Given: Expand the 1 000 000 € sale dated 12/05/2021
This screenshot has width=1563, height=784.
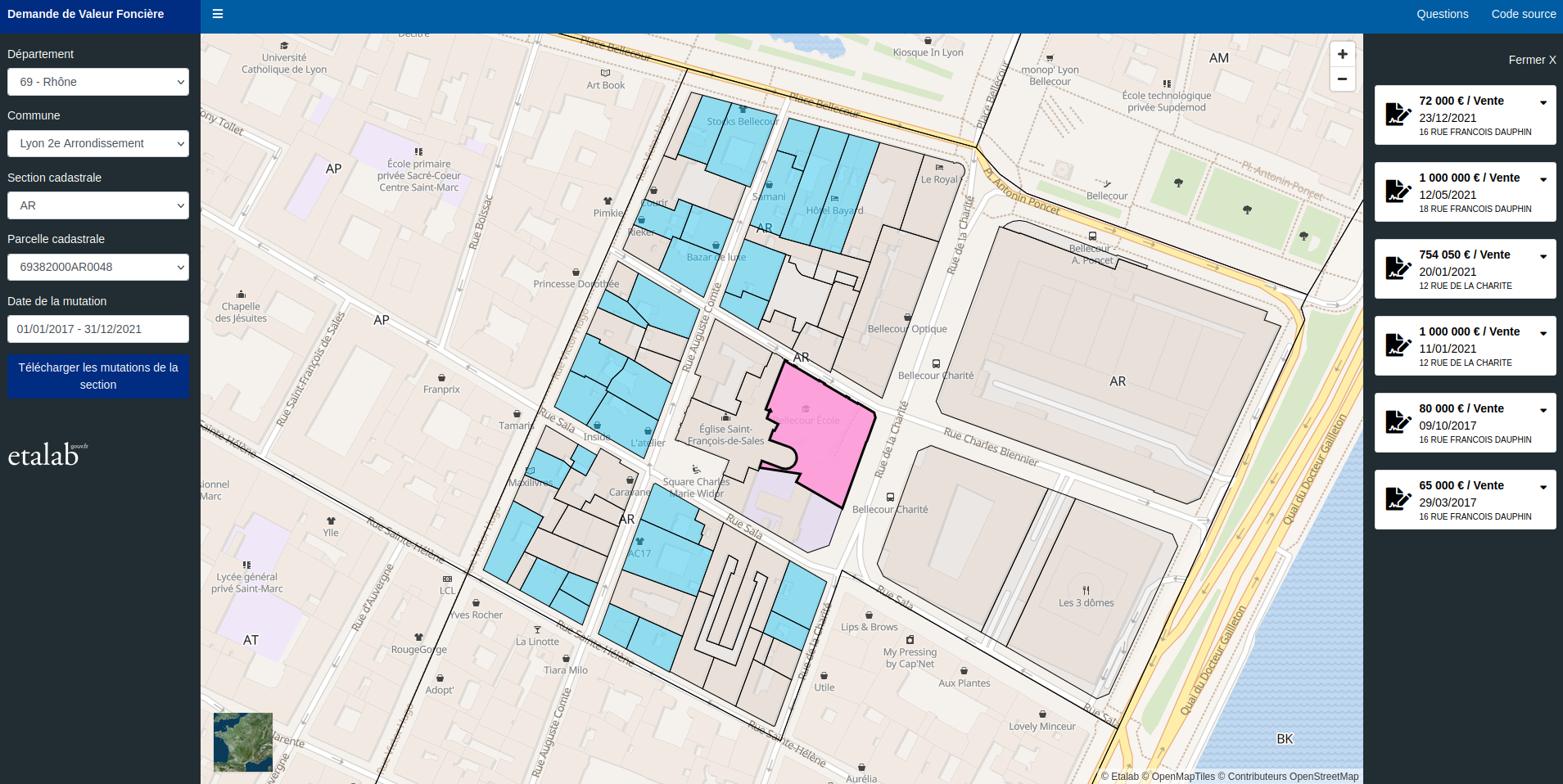Looking at the screenshot, I should [1543, 179].
